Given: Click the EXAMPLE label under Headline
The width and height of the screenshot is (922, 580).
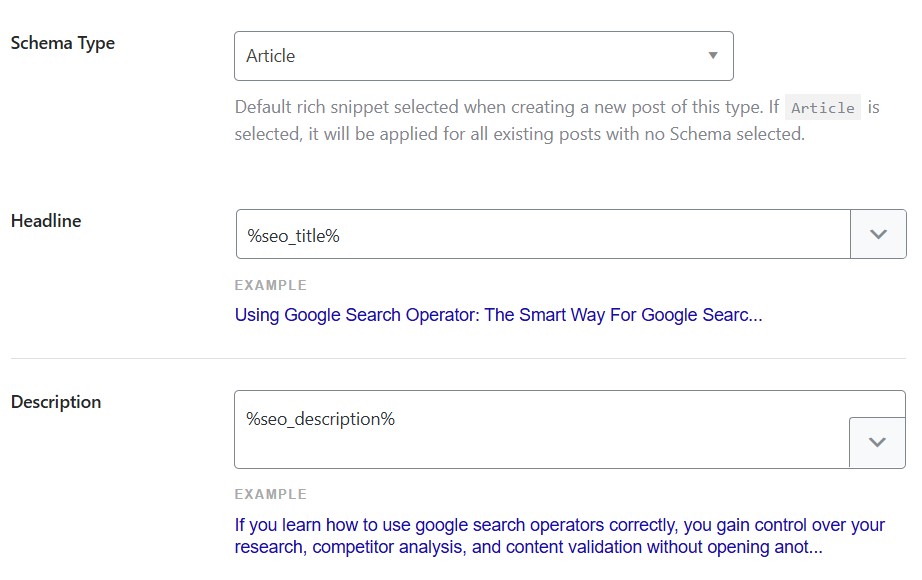Looking at the screenshot, I should [270, 286].
